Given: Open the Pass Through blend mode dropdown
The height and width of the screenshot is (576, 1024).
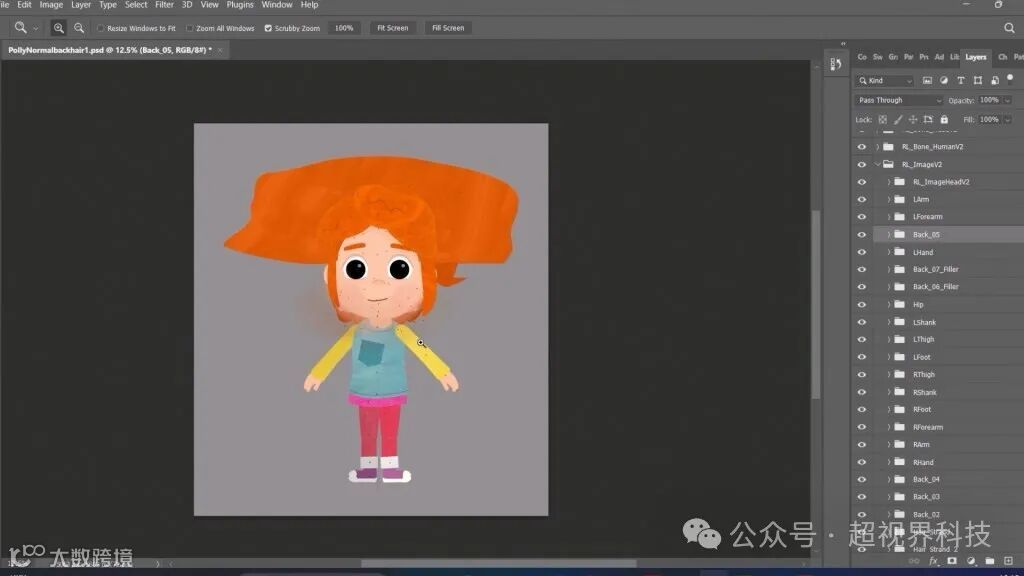Looking at the screenshot, I should 899,100.
